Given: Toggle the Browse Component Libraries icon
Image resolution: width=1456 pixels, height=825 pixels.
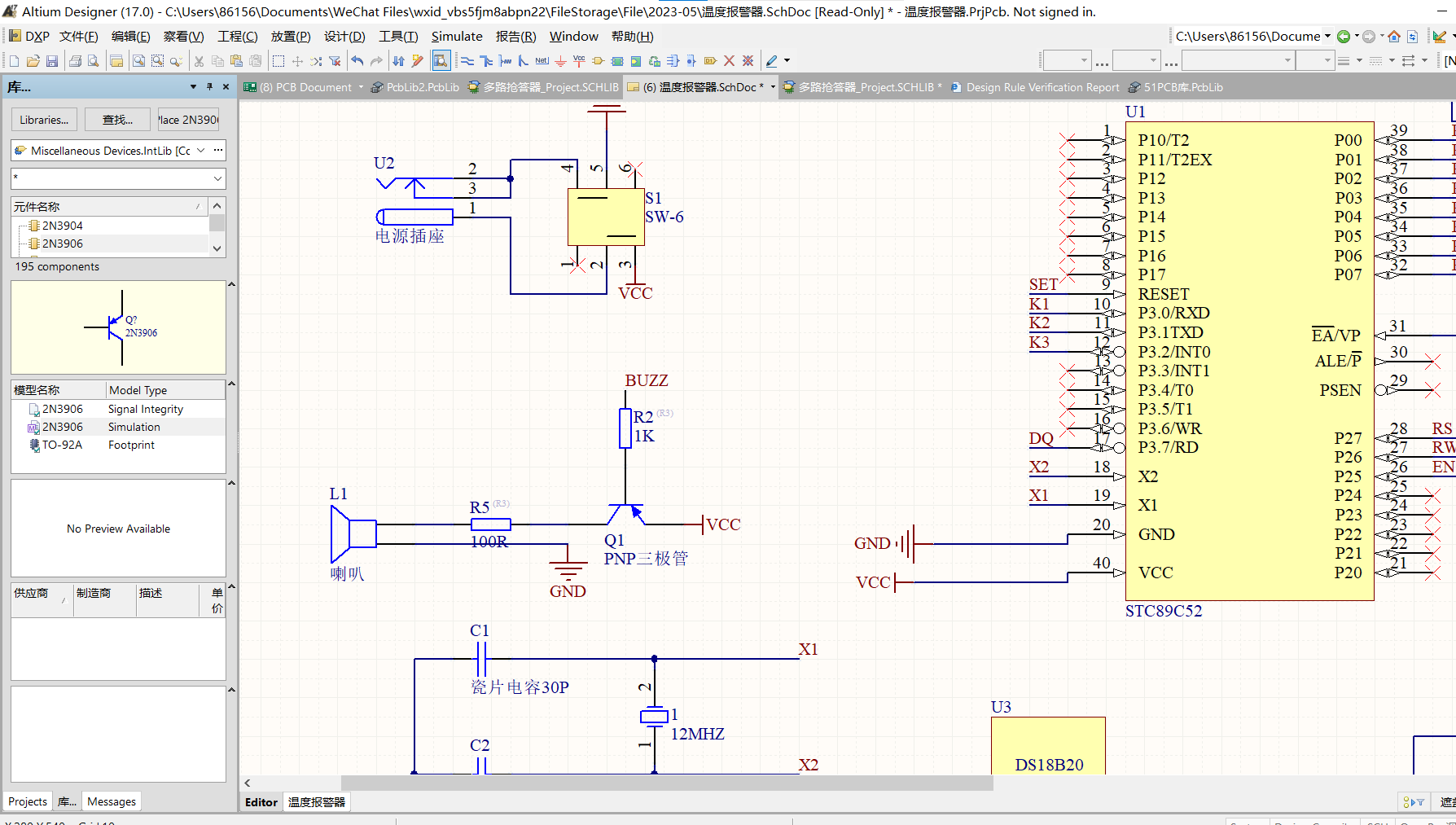Looking at the screenshot, I should coord(441,61).
